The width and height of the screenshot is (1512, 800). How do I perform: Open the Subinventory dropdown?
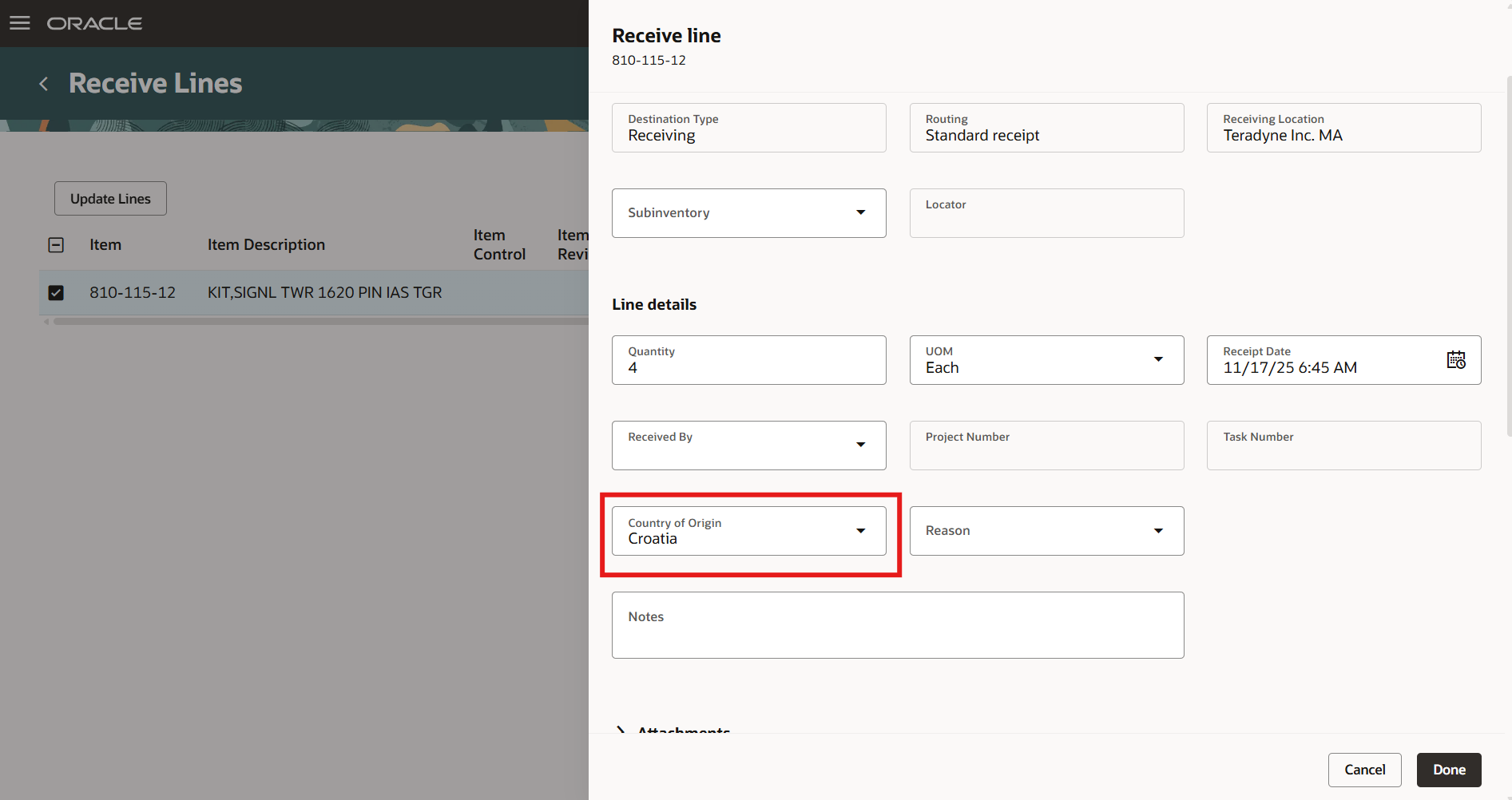pyautogui.click(x=860, y=212)
